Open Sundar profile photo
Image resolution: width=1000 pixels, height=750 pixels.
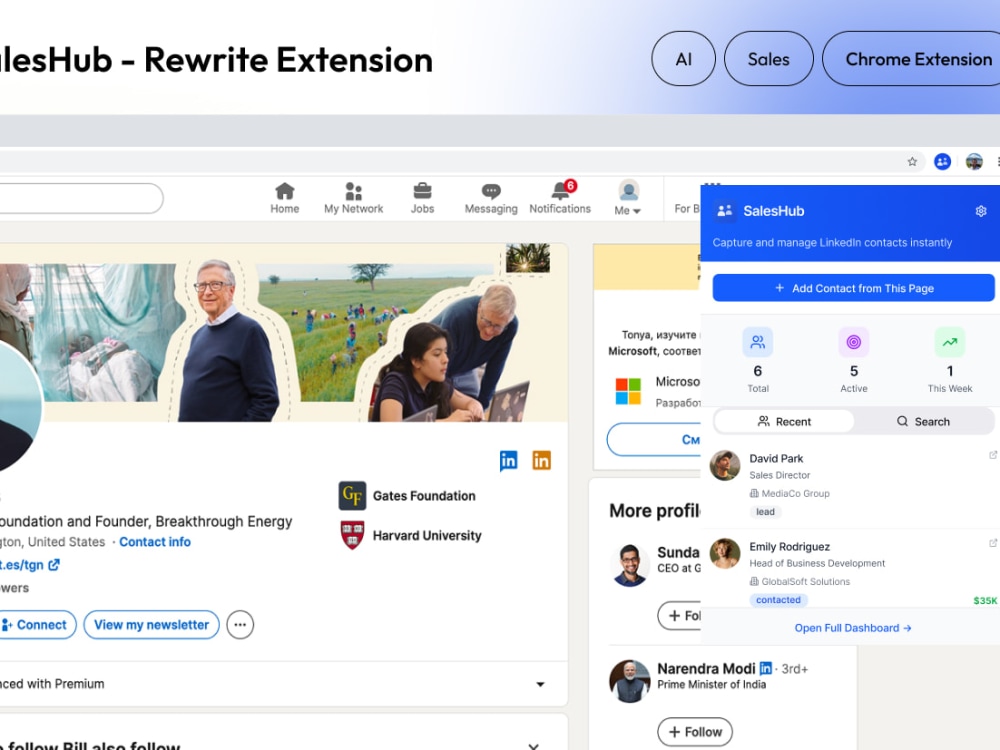629,565
